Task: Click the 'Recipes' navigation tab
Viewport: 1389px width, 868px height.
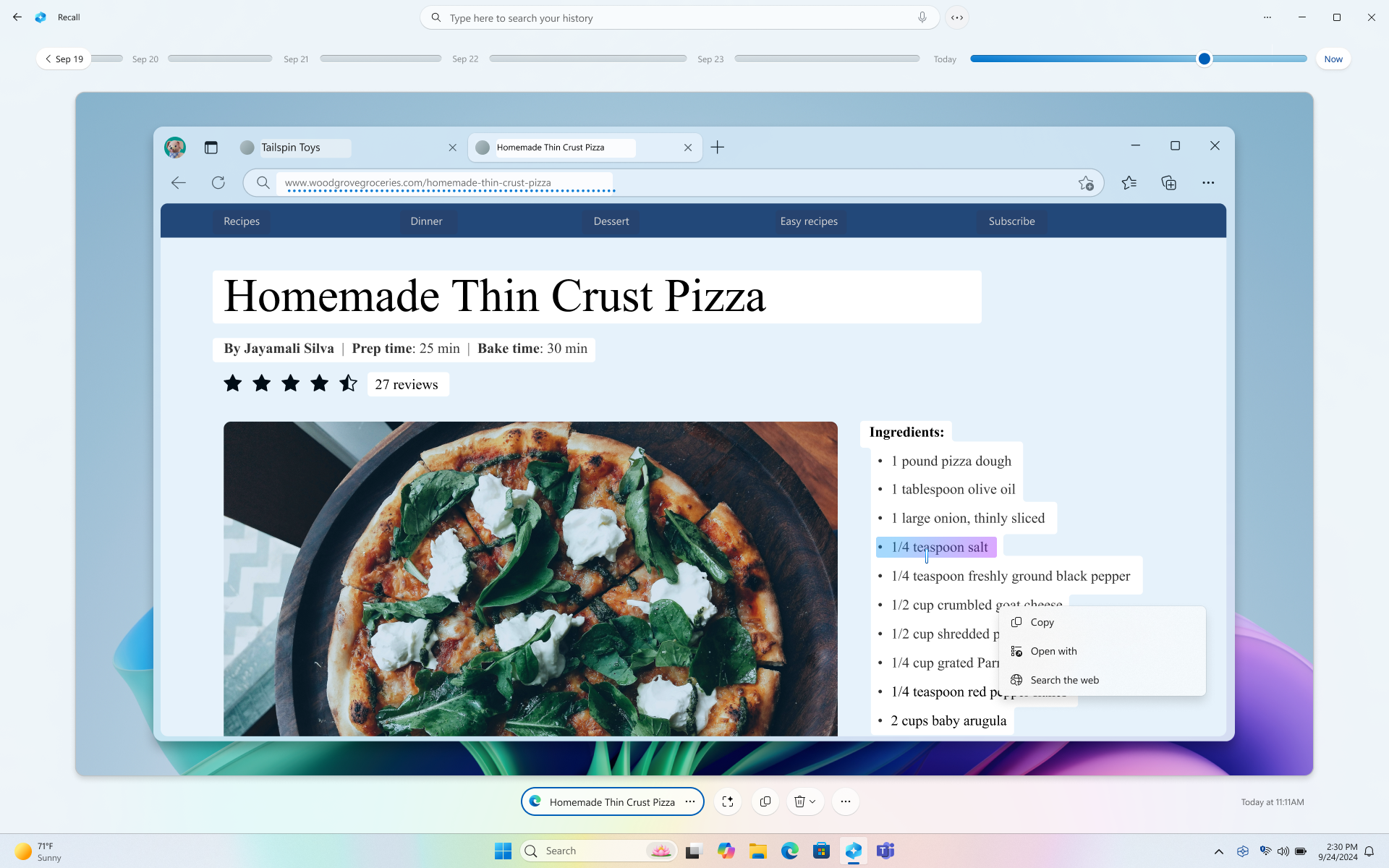Action: click(x=241, y=220)
